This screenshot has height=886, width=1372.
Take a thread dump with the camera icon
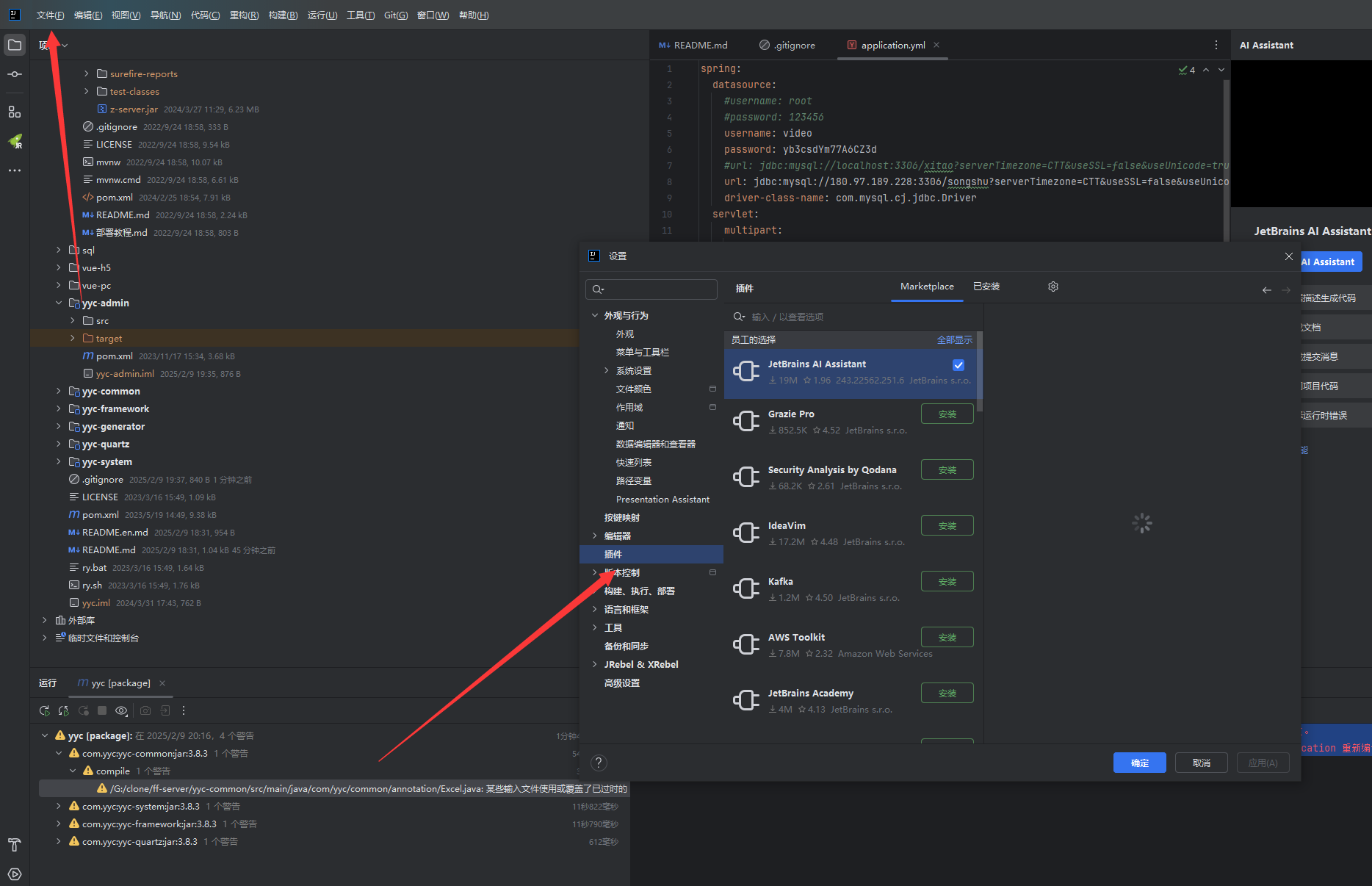point(145,710)
